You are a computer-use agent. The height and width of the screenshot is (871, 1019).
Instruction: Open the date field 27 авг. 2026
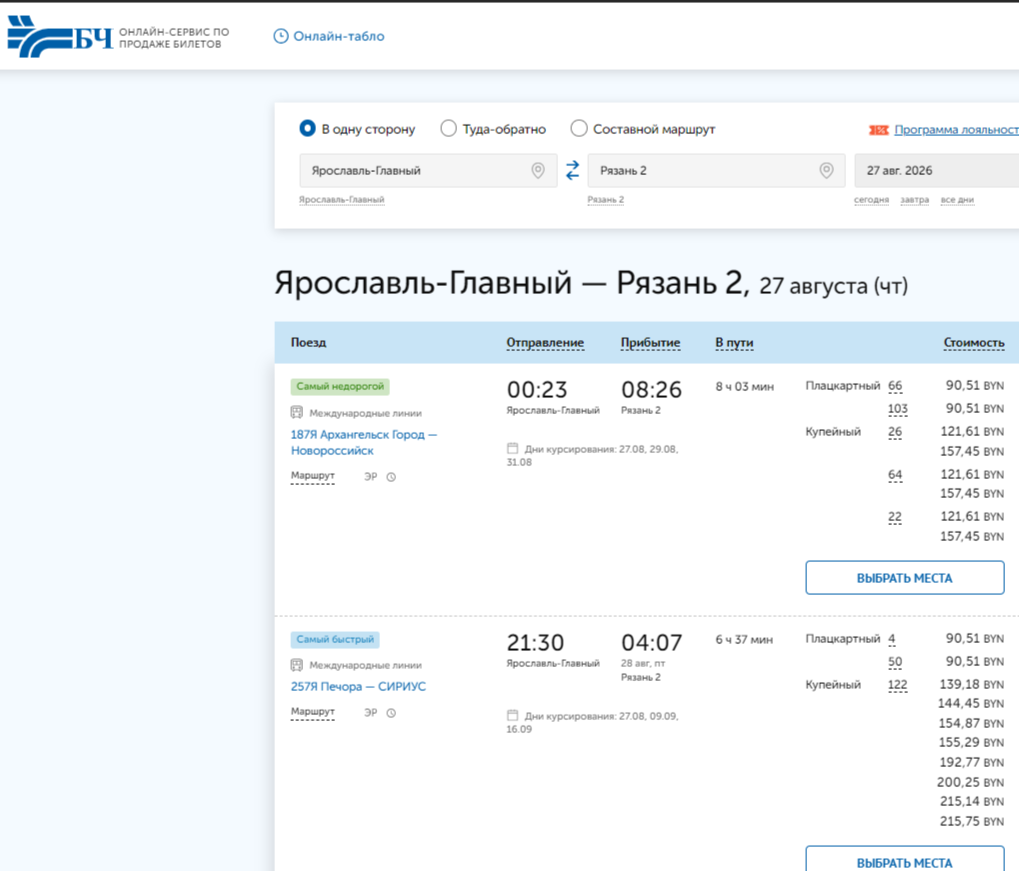[936, 170]
